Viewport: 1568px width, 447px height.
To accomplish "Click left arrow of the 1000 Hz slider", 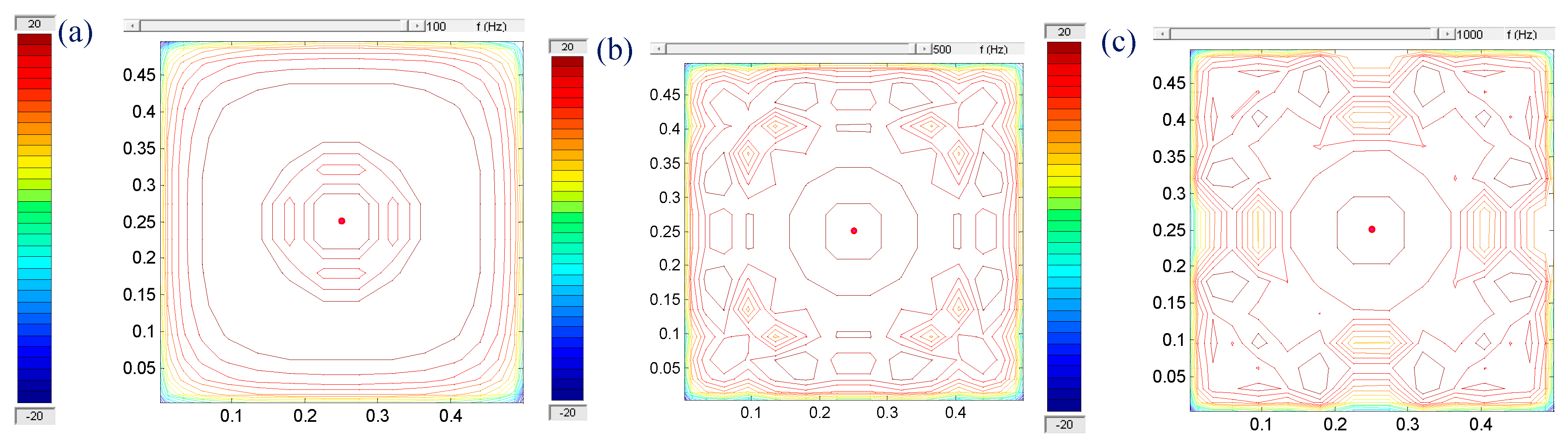I will pos(1161,34).
